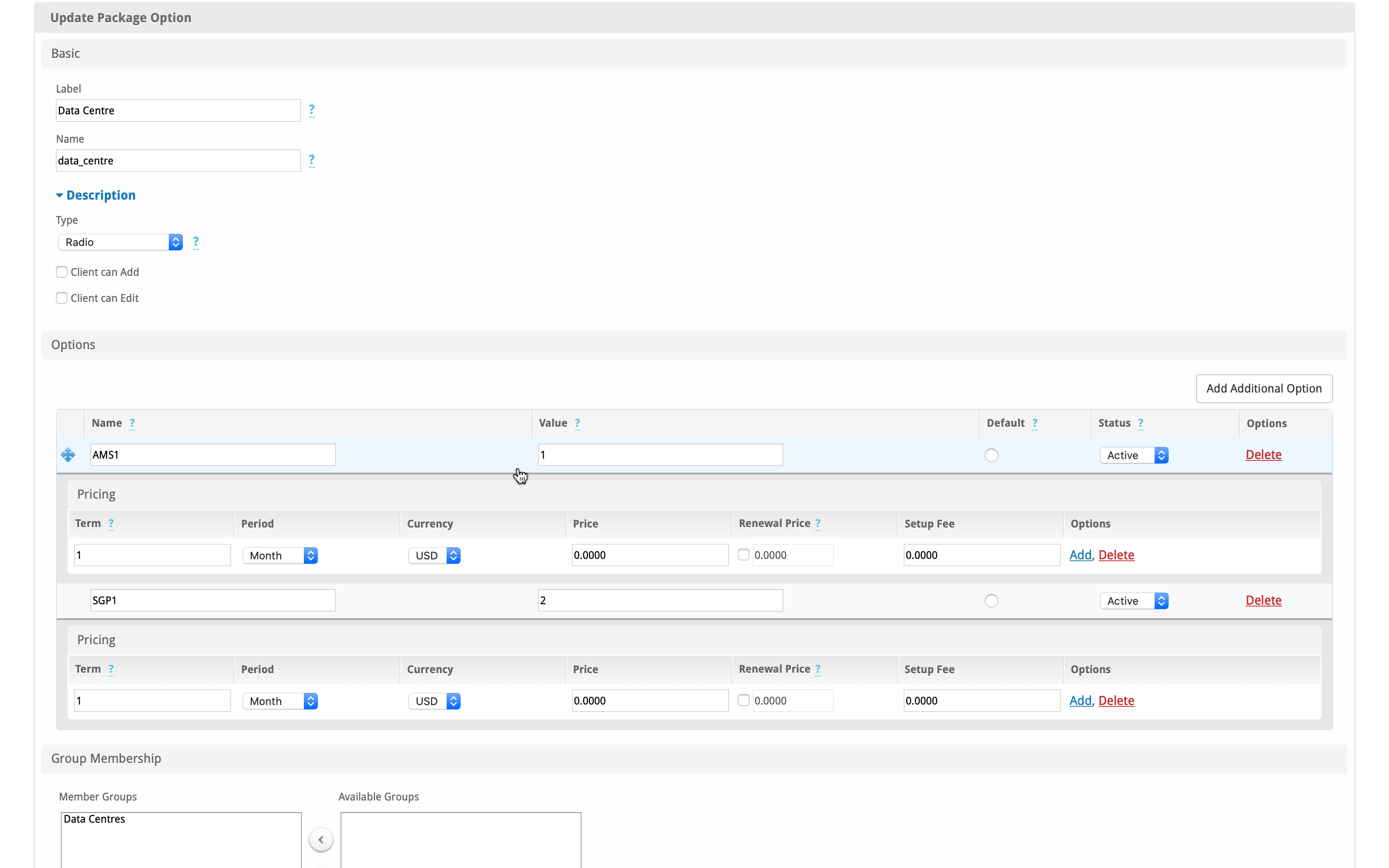Enable the Client can Add checkbox

click(x=62, y=272)
